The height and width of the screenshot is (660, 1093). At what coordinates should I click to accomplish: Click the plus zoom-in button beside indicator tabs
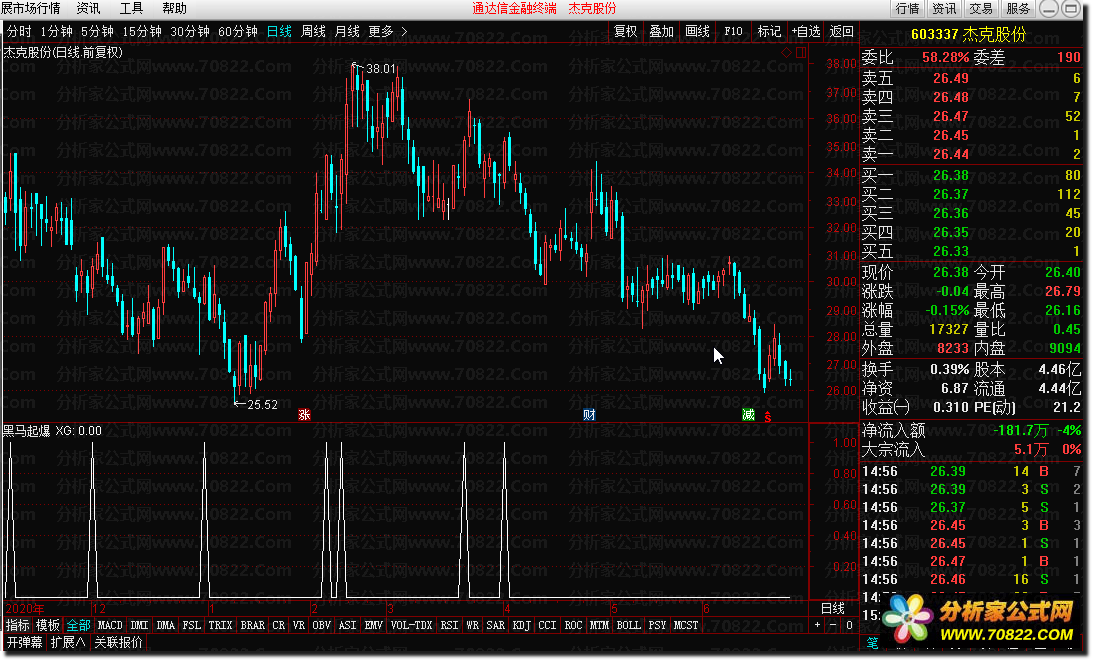[x=818, y=625]
